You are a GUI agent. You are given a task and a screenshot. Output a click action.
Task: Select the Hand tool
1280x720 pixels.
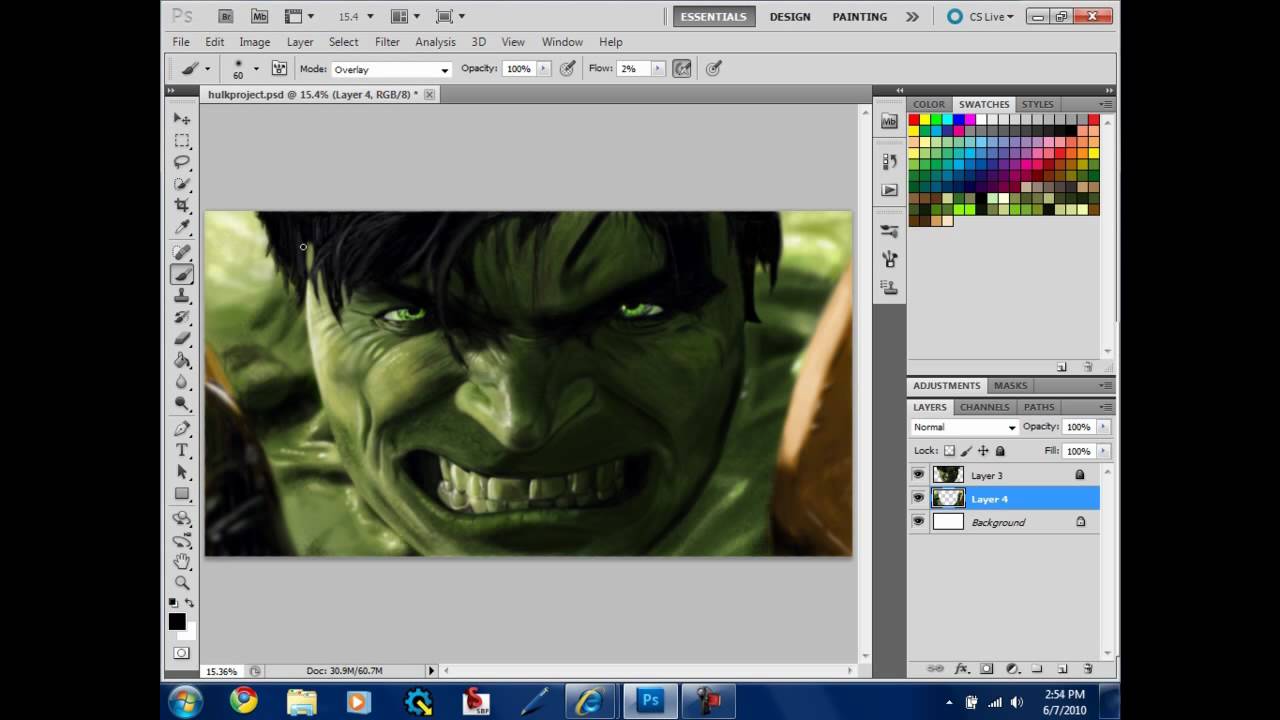coord(182,561)
